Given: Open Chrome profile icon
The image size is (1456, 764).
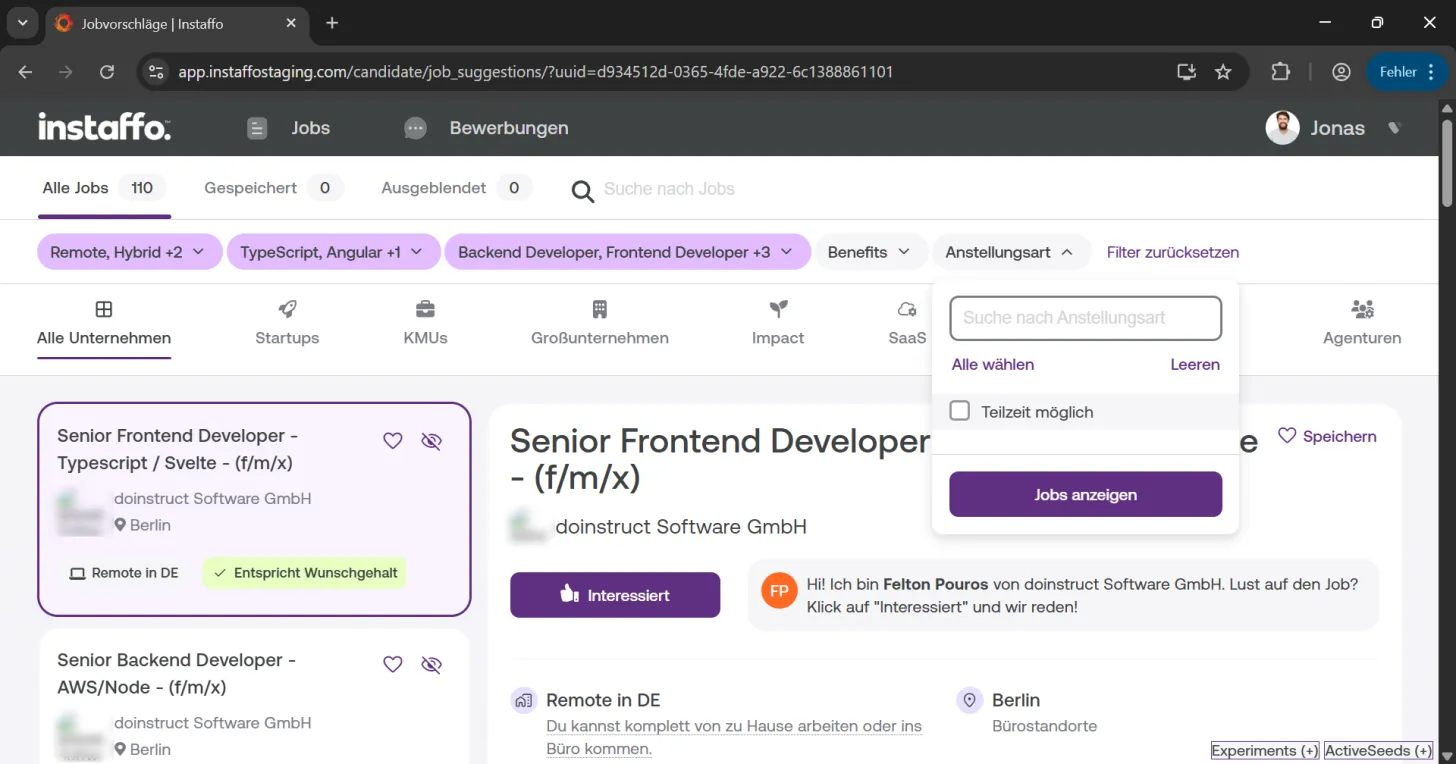Looking at the screenshot, I should pyautogui.click(x=1341, y=72).
